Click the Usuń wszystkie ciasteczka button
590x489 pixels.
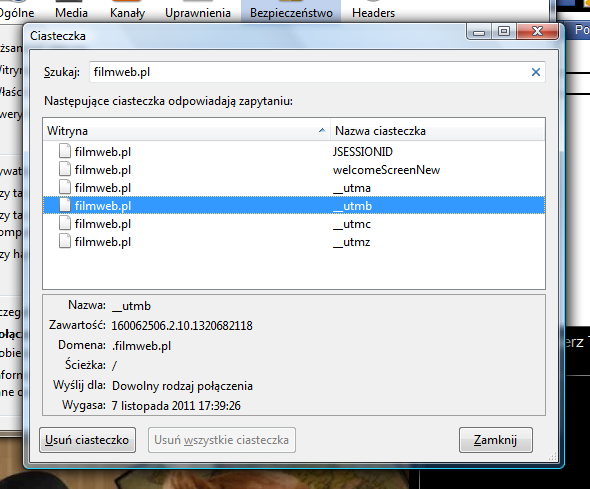point(222,440)
